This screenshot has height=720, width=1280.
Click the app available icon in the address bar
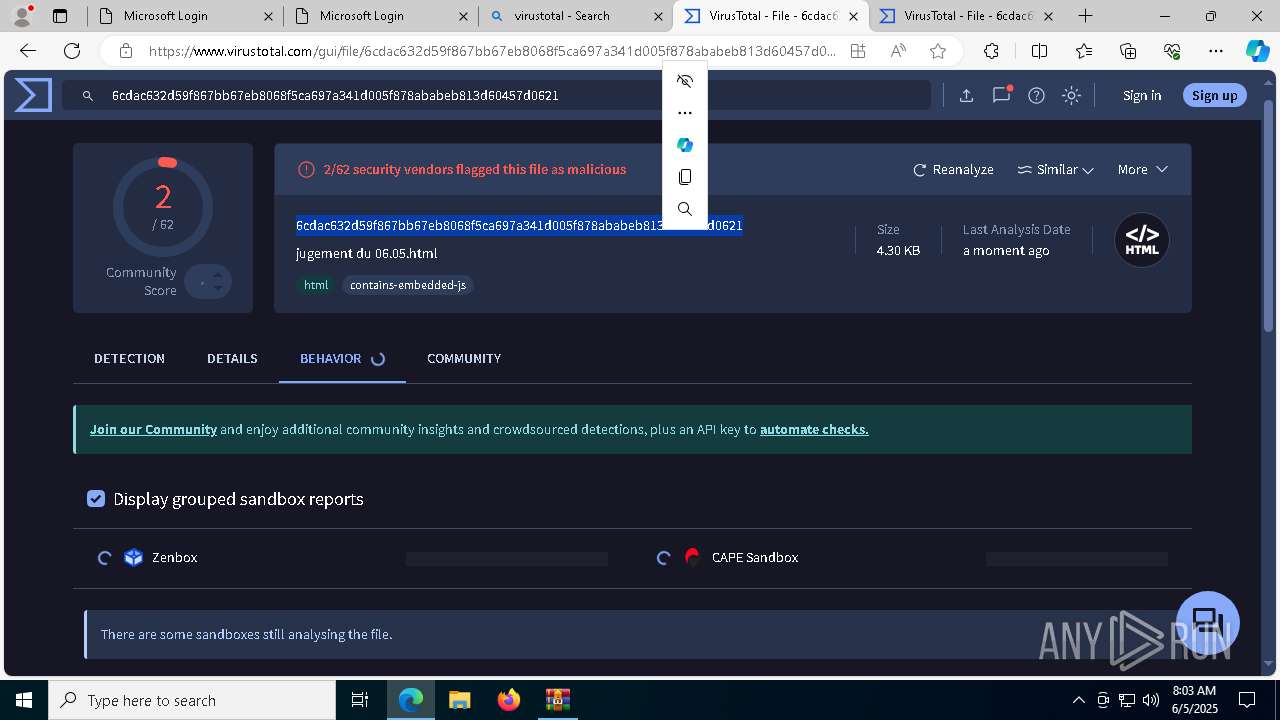pyautogui.click(x=858, y=51)
